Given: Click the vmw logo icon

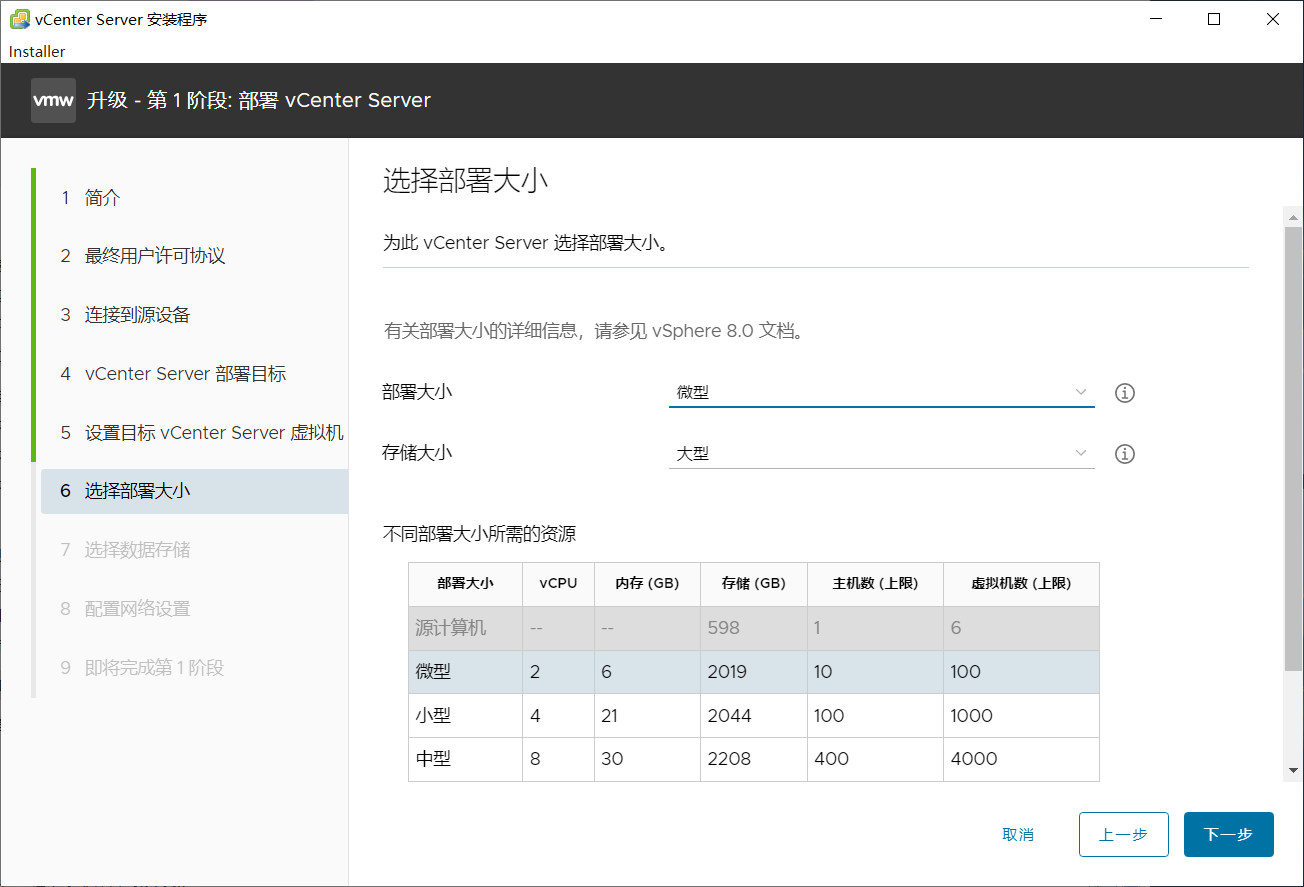Looking at the screenshot, I should point(53,100).
